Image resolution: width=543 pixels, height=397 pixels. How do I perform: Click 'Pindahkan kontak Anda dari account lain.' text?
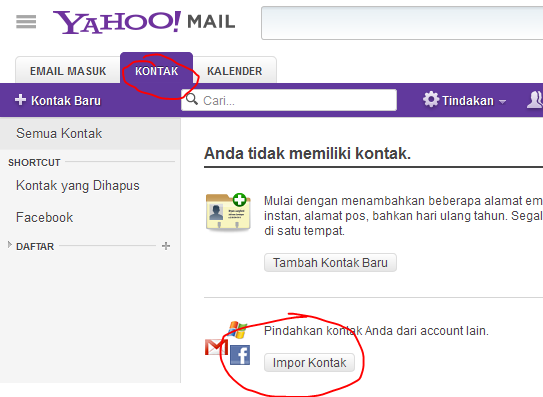pos(376,331)
